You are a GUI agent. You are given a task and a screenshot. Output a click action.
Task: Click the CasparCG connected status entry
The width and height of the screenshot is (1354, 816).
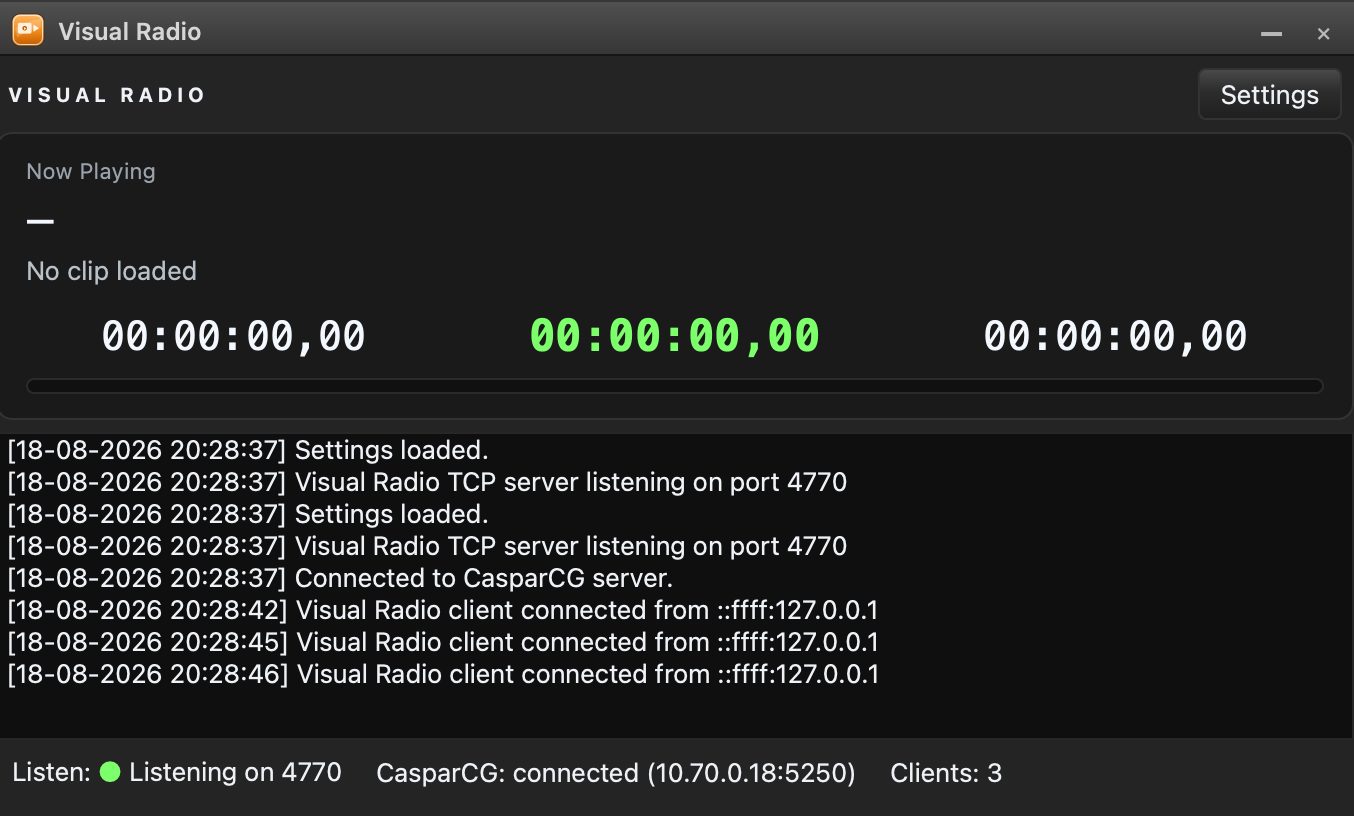[616, 773]
